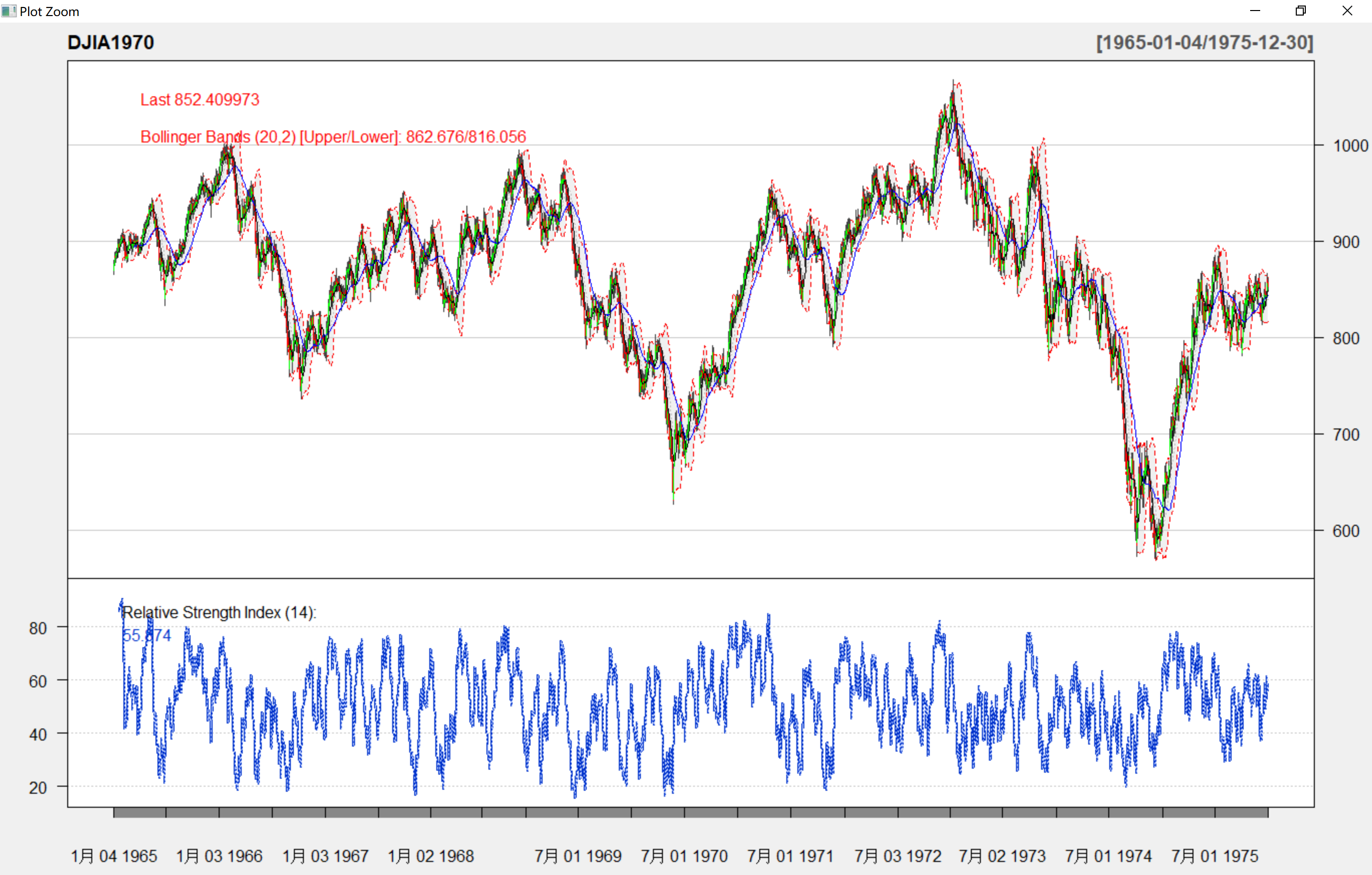Click the RSI axis label 80
Image resolution: width=1372 pixels, height=875 pixels.
(38, 628)
